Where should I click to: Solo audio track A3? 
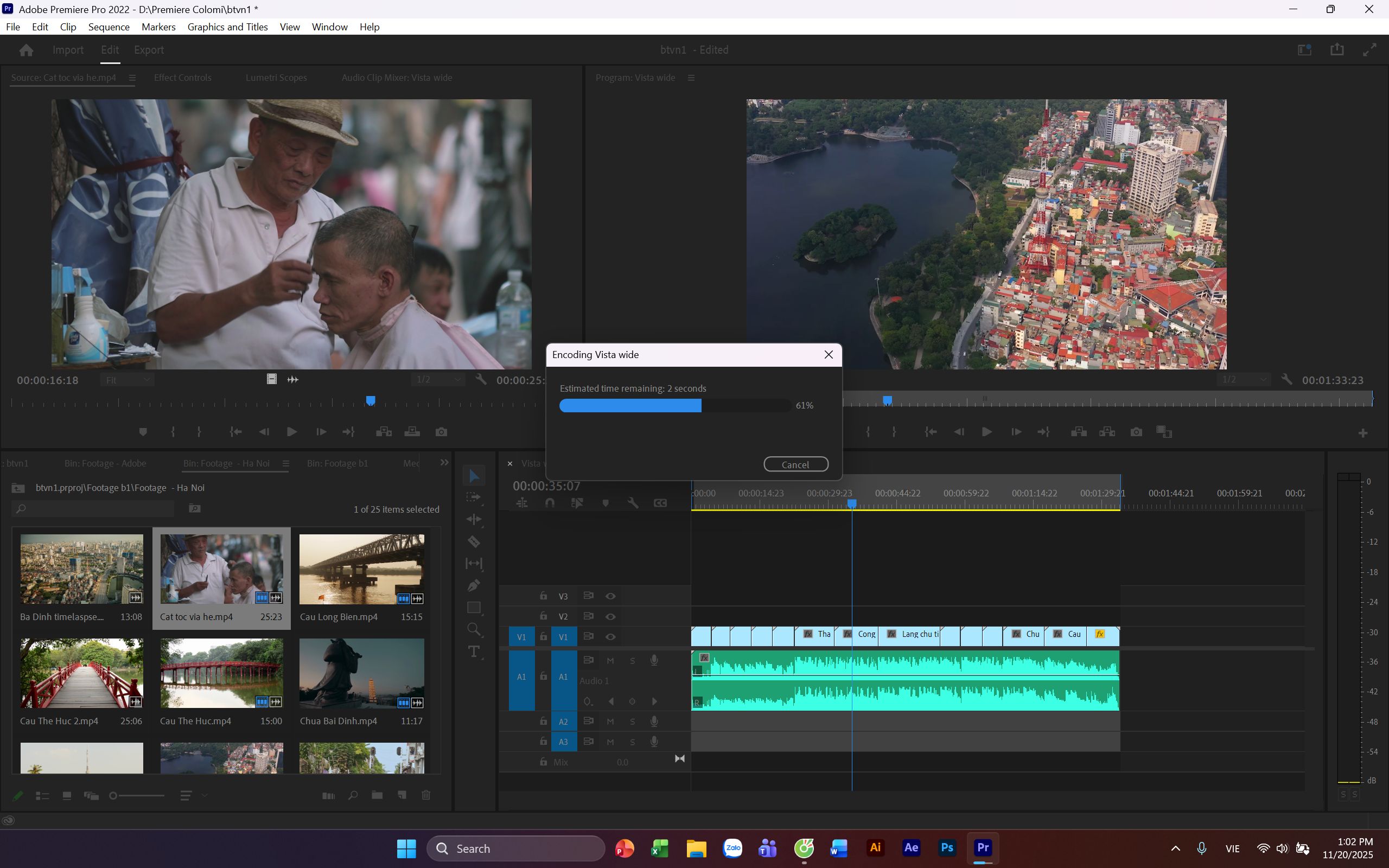tap(633, 742)
